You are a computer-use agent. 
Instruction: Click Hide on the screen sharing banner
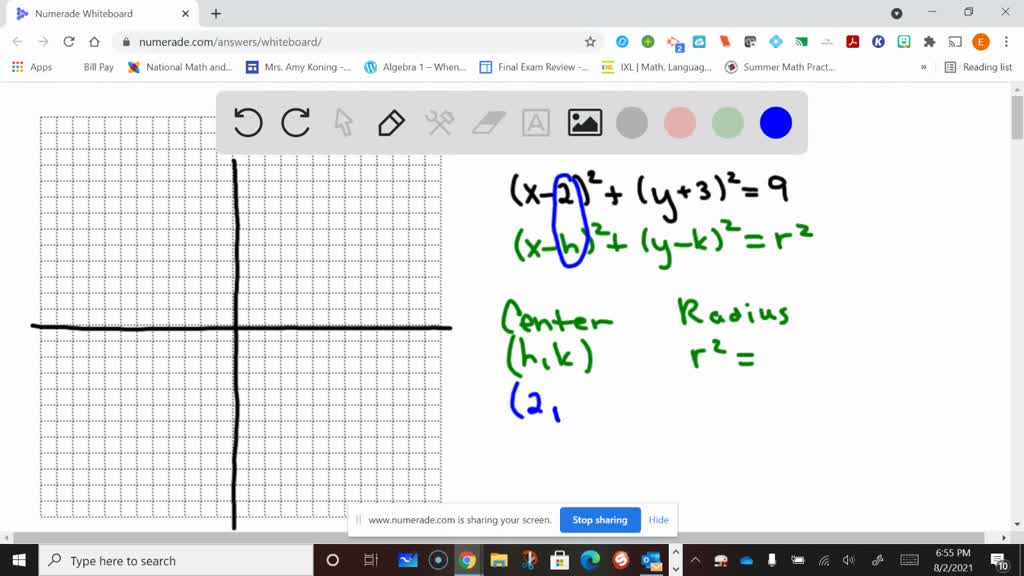click(658, 520)
